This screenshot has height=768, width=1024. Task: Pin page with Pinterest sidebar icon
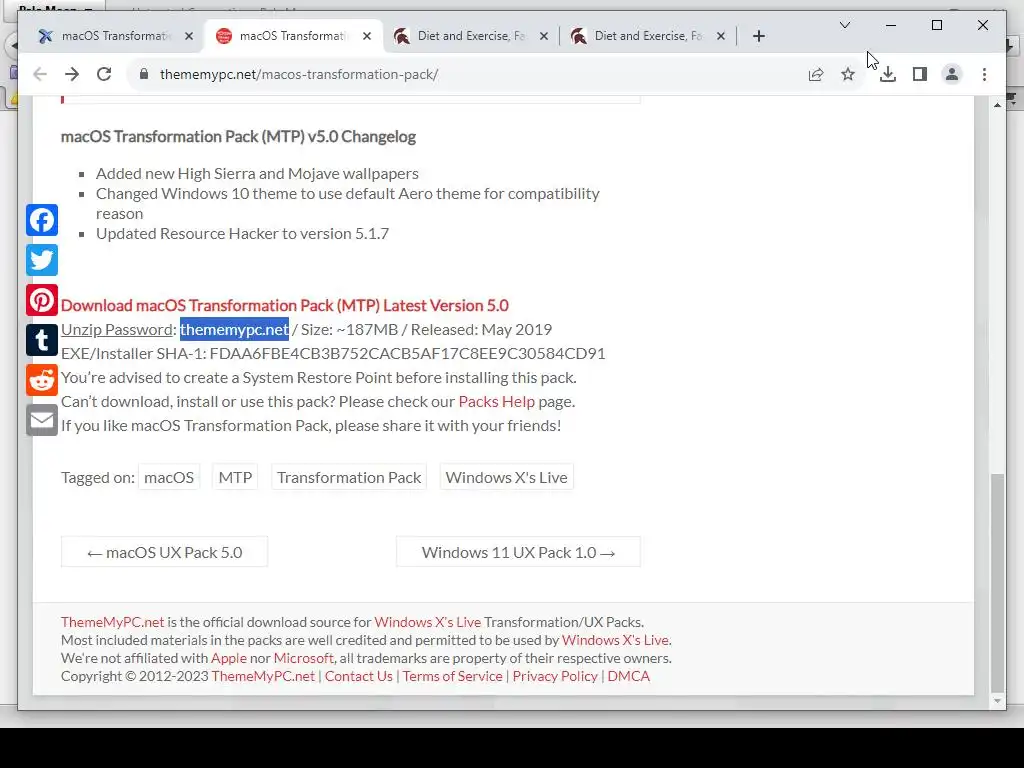pos(42,300)
